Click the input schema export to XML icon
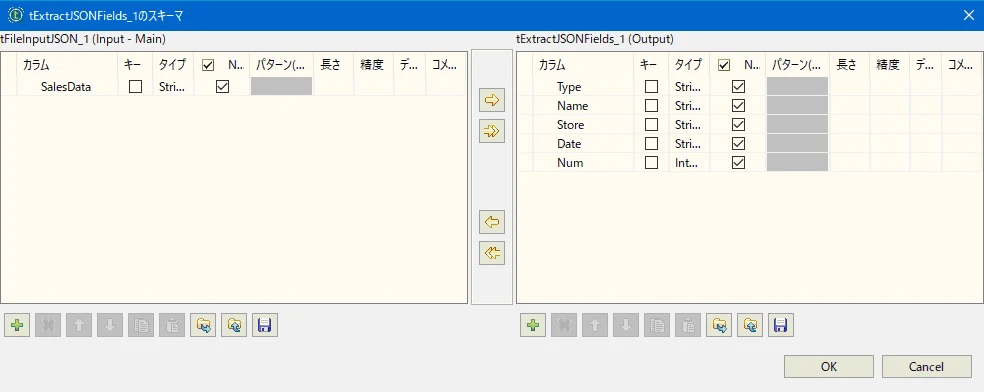 tap(234, 326)
